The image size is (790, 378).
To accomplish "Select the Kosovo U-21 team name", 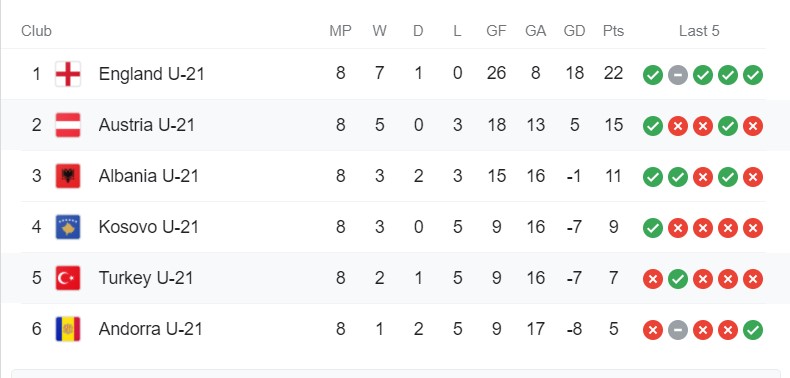I will [149, 227].
